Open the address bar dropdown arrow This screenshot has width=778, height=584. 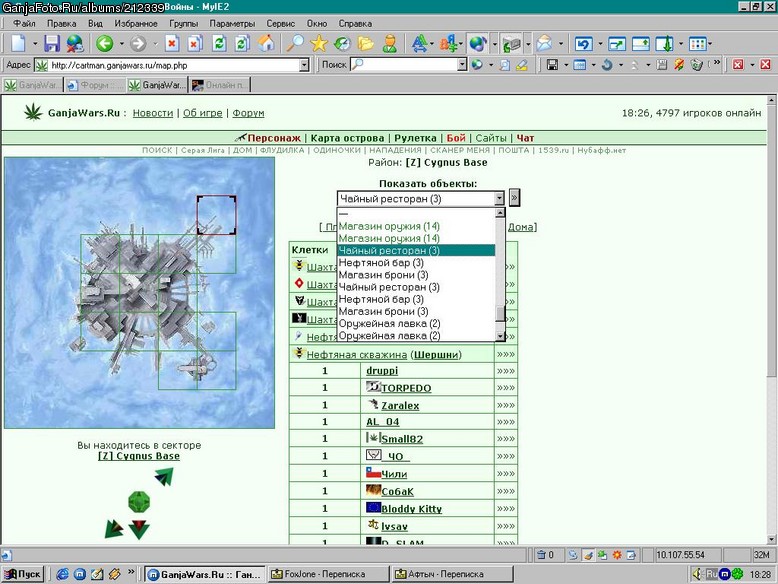(x=304, y=65)
